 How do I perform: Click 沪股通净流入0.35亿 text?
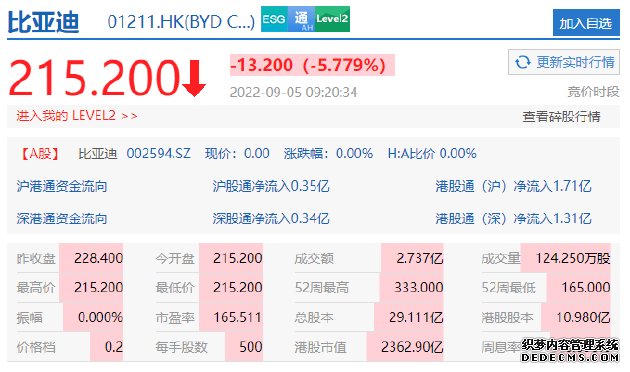pos(271,186)
